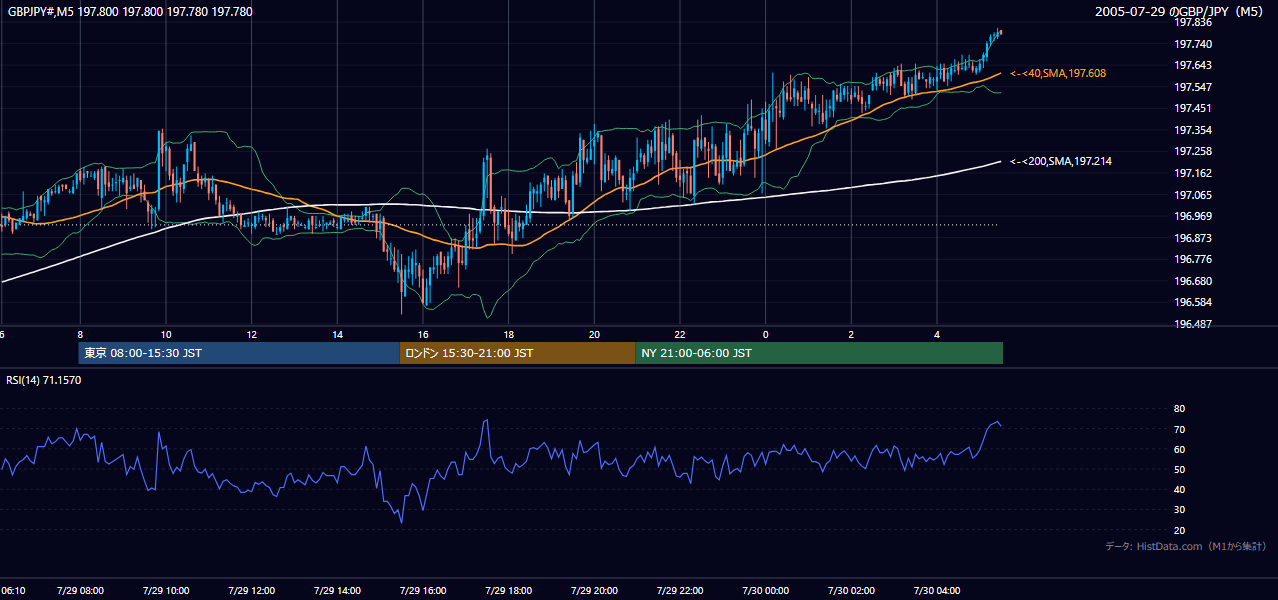
Task: Click RSI axis level 50
Action: pyautogui.click(x=1179, y=469)
